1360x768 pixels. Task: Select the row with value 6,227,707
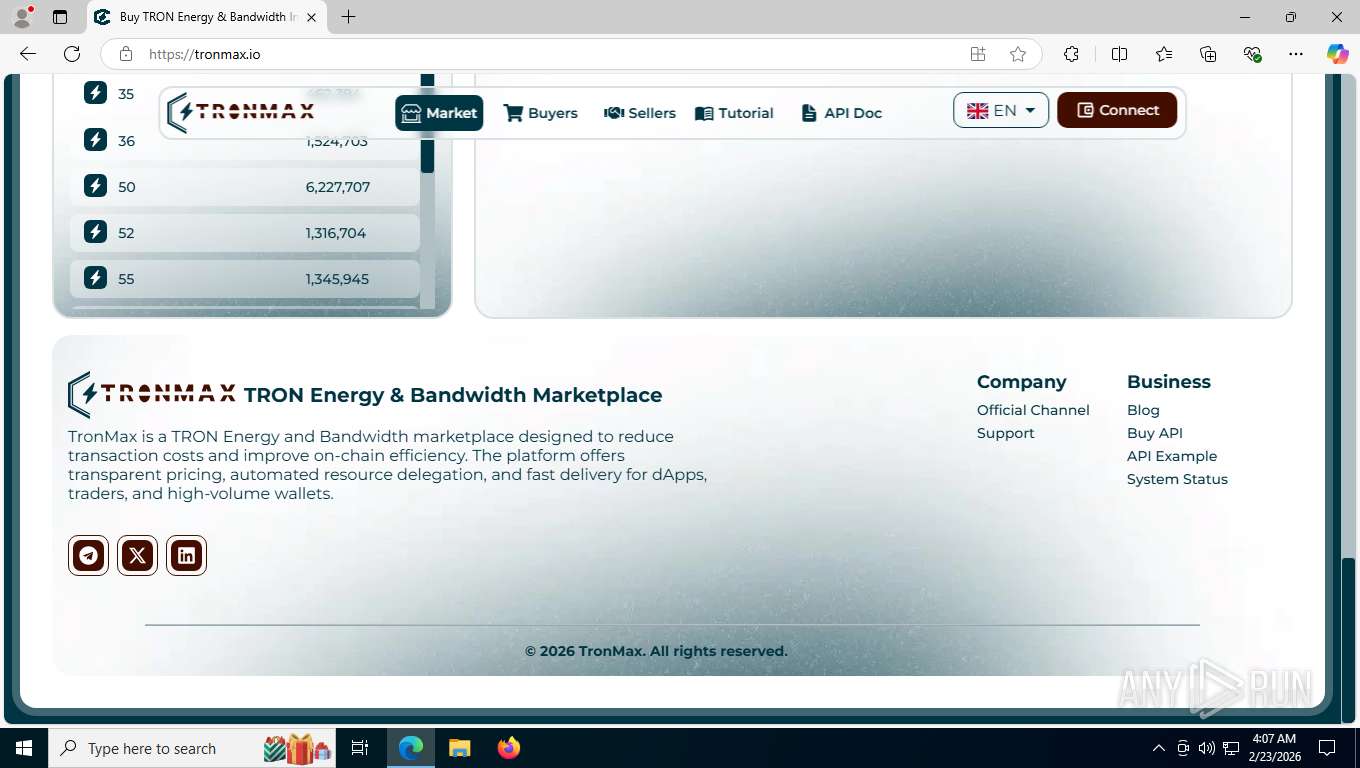(x=245, y=187)
